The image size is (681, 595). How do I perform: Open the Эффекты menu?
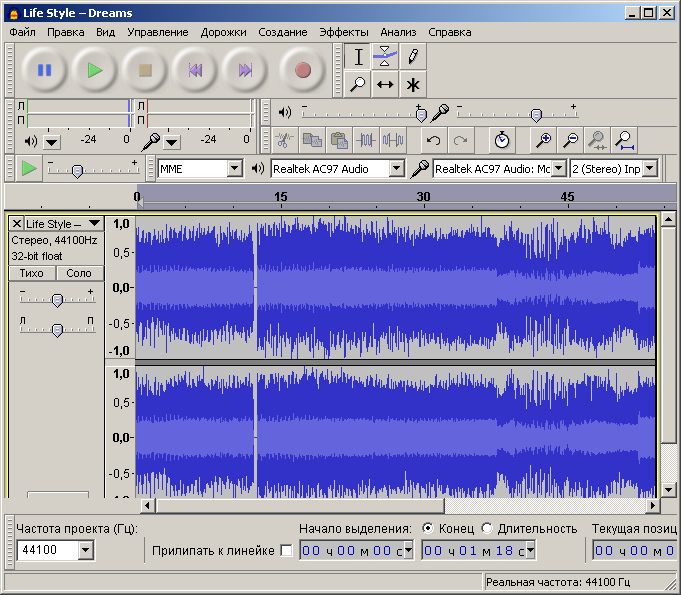(x=344, y=32)
